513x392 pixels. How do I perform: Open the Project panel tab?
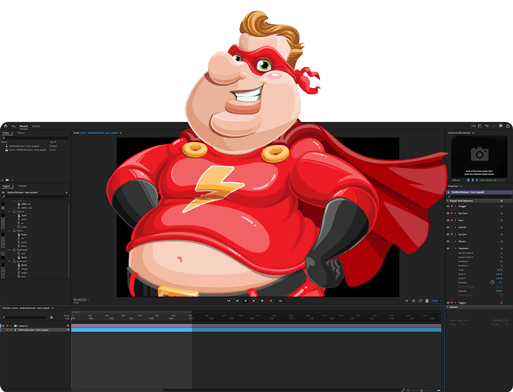pyautogui.click(x=6, y=133)
